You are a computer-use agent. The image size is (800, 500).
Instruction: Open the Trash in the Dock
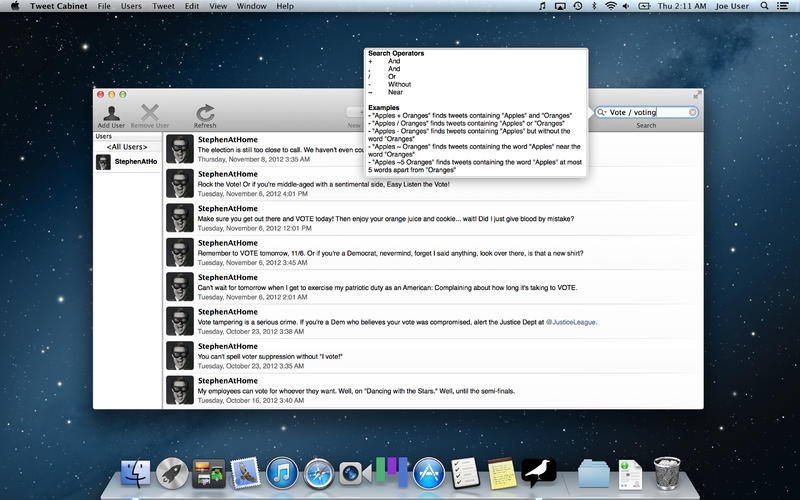pos(667,473)
